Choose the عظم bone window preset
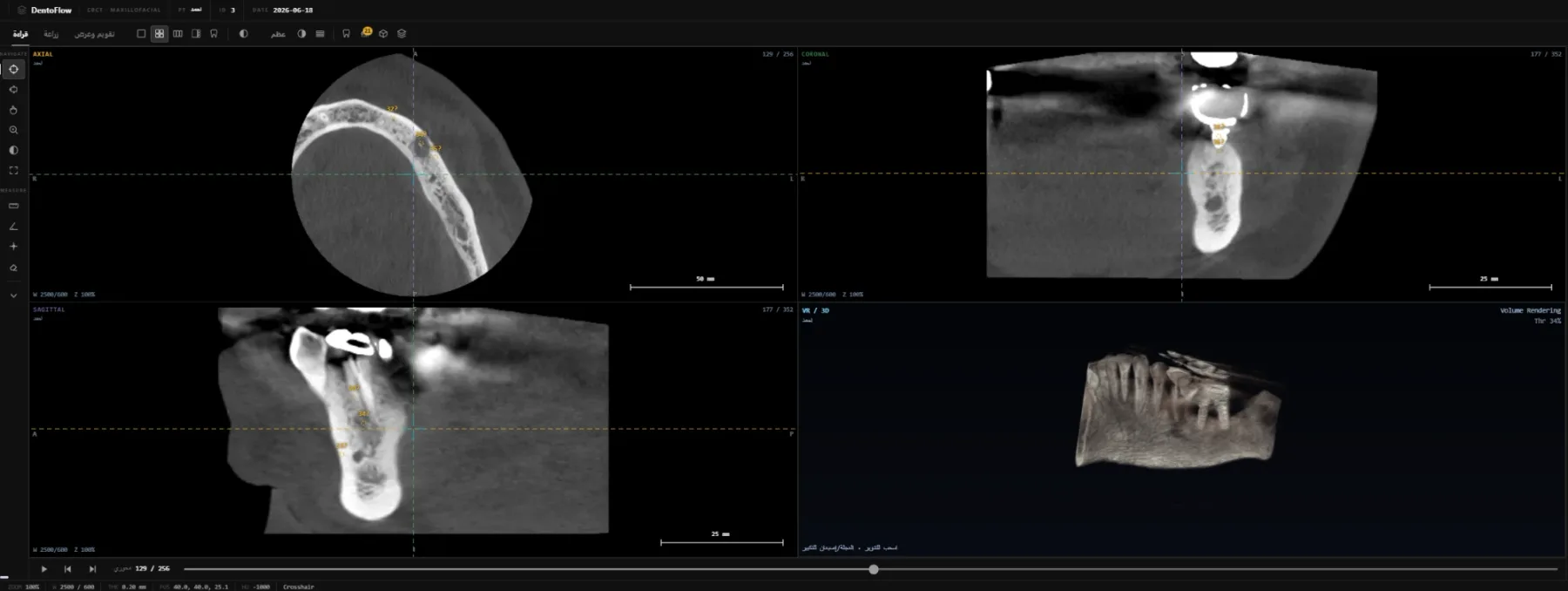Screen dimensions: 1568x591 pos(278,34)
